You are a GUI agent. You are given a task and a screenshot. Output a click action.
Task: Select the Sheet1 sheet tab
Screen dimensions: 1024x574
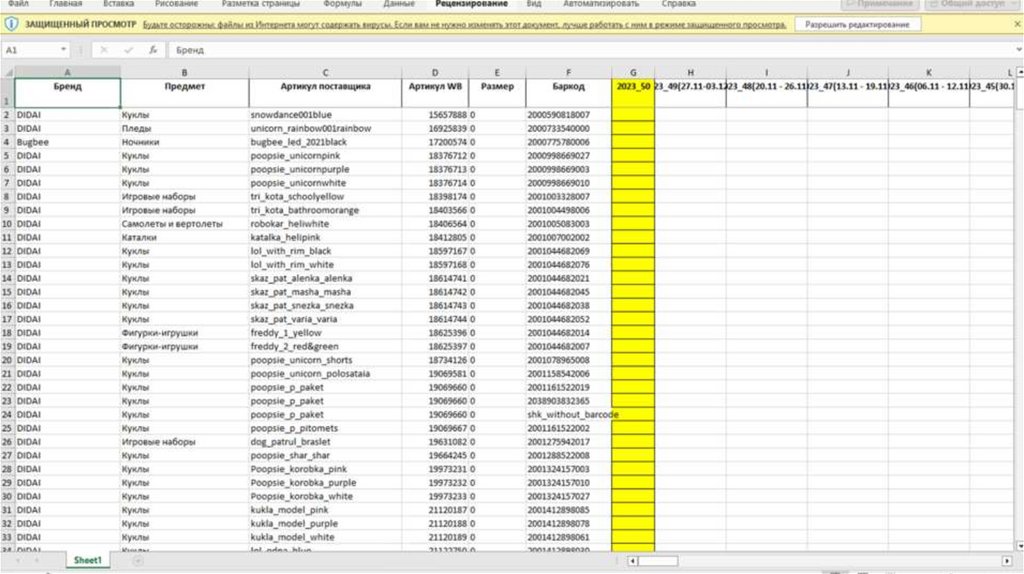pos(88,560)
